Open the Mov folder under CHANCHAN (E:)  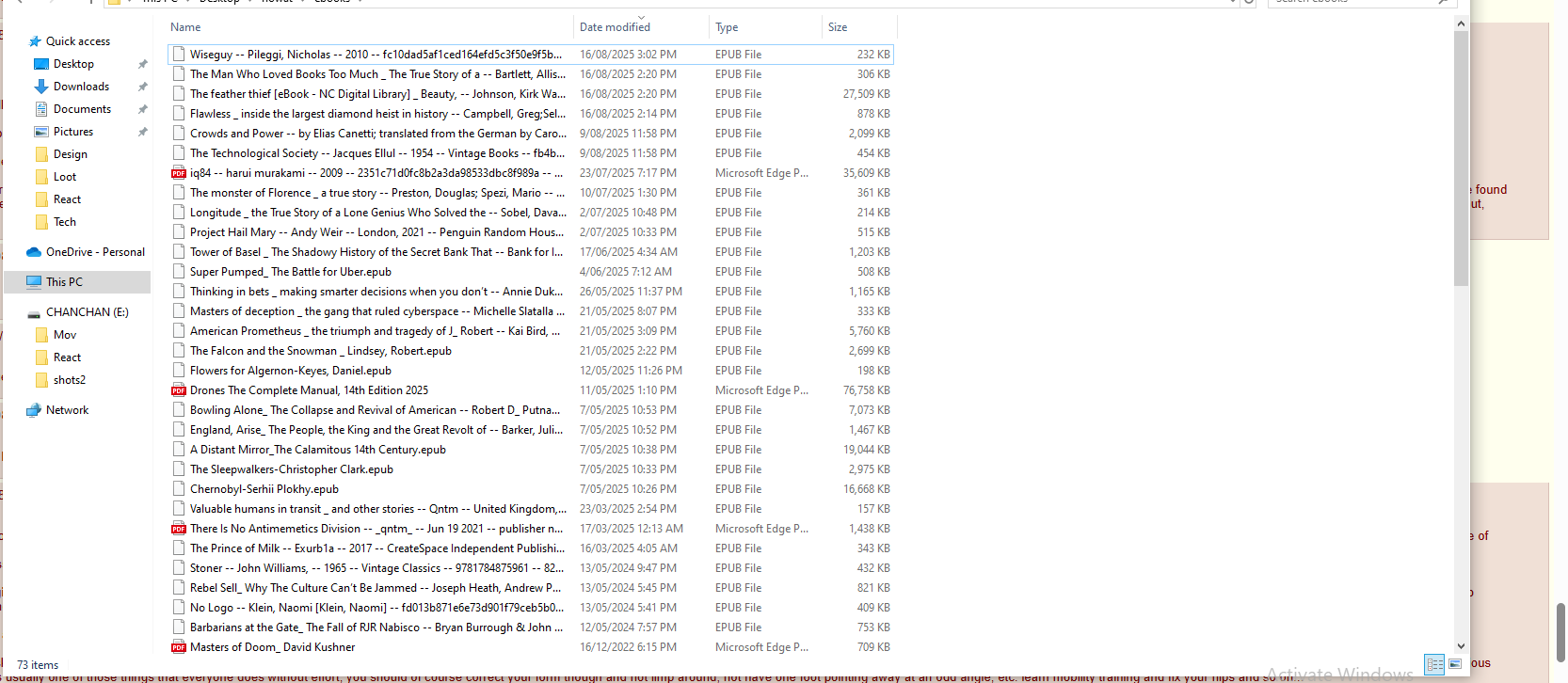coord(65,335)
